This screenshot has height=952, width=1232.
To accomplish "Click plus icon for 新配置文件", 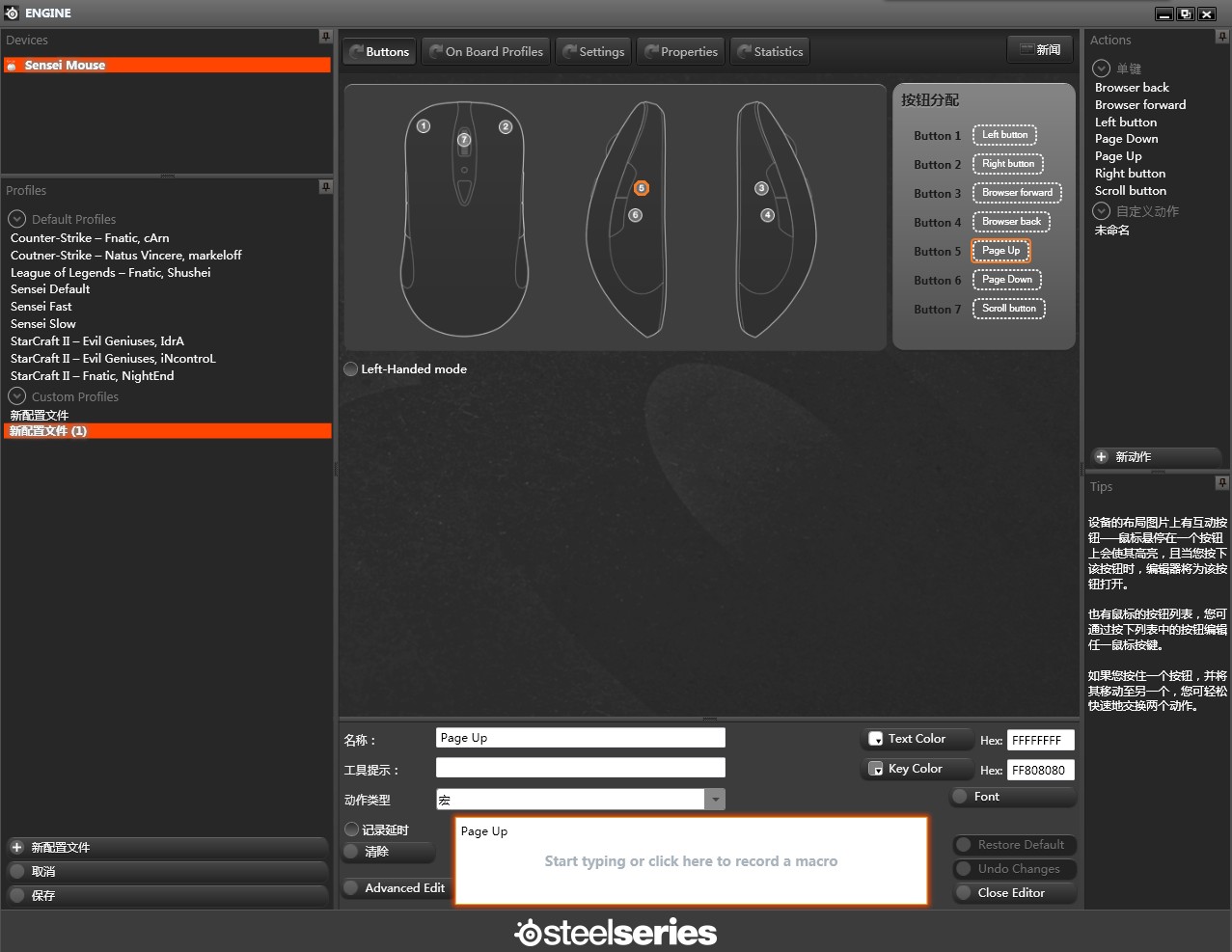I will pos(16,847).
